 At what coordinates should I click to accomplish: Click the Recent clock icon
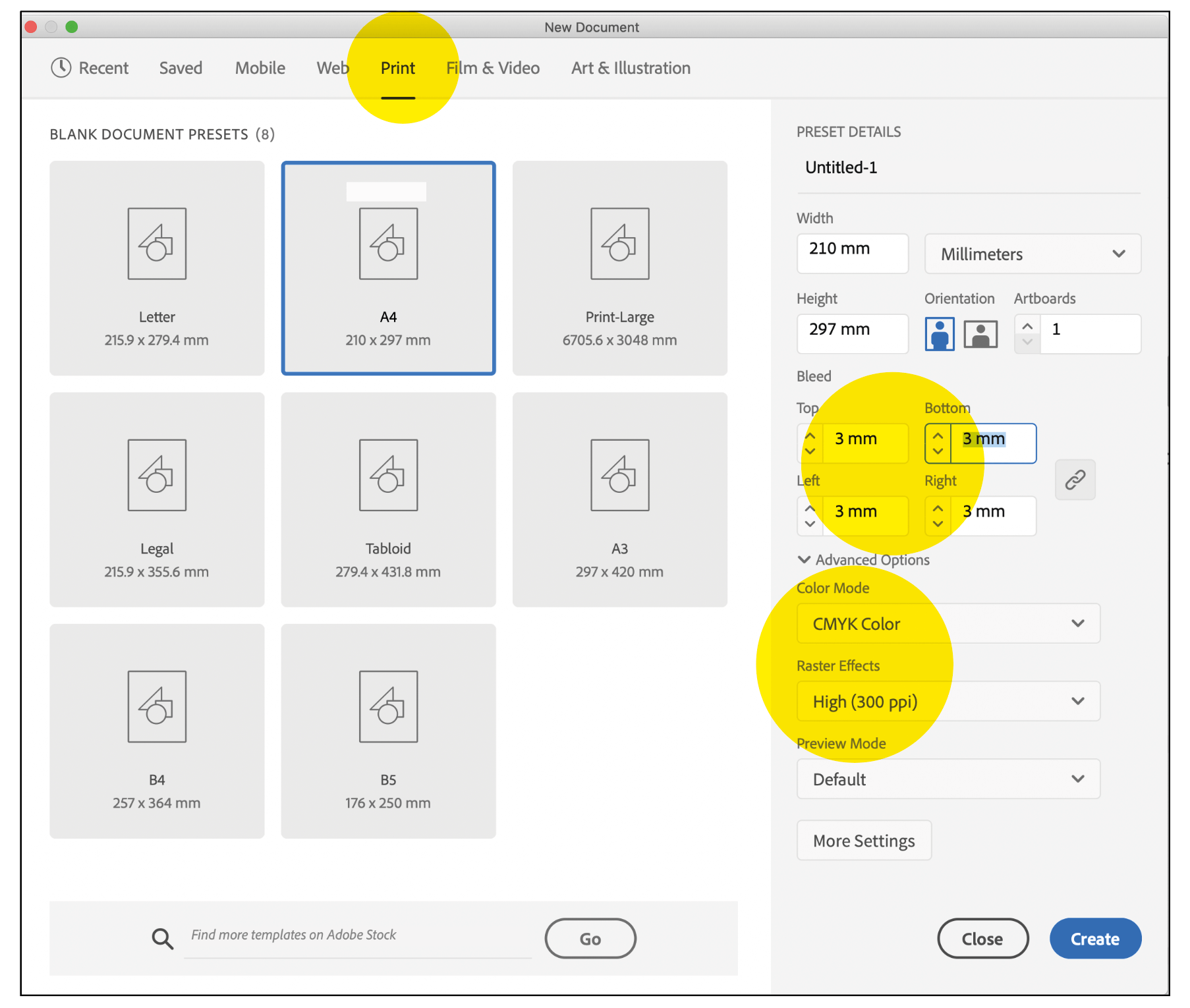pyautogui.click(x=61, y=67)
